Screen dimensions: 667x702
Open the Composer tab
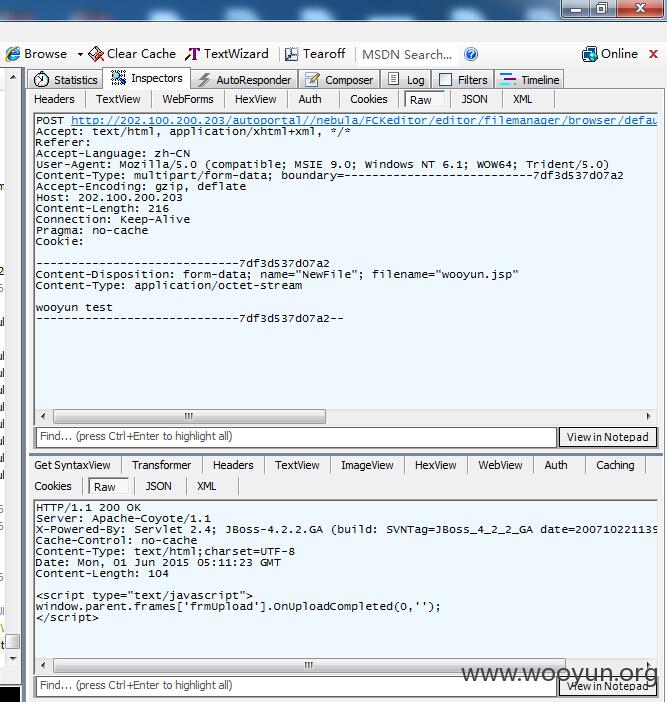point(339,80)
